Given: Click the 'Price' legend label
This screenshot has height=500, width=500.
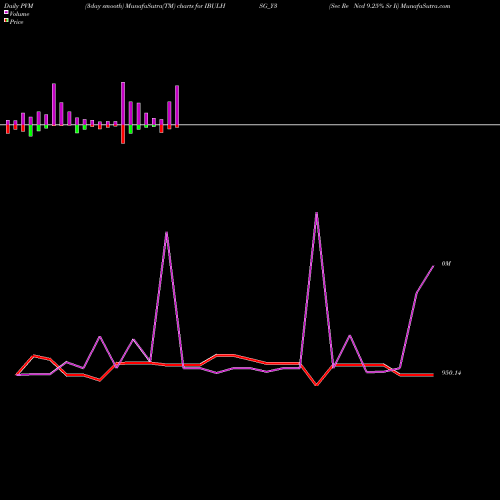Looking at the screenshot, I should (x=16, y=22).
